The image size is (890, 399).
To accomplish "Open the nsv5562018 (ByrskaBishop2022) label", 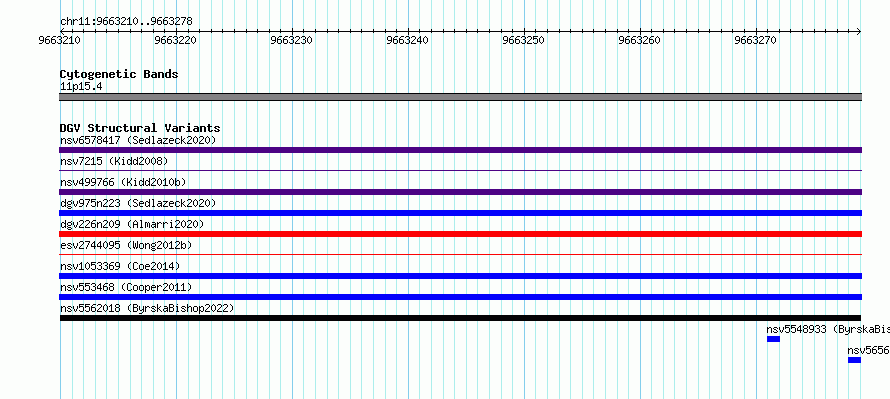I will tap(147, 308).
